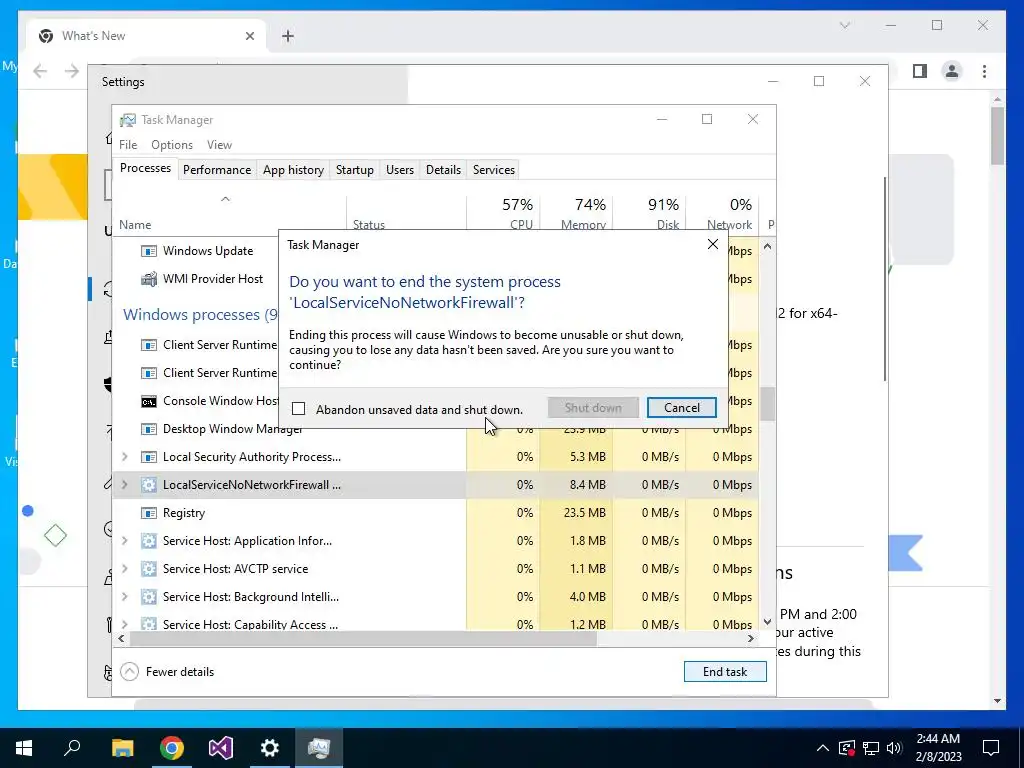Open Chrome profile avatar icon
This screenshot has width=1024, height=768.
point(952,71)
